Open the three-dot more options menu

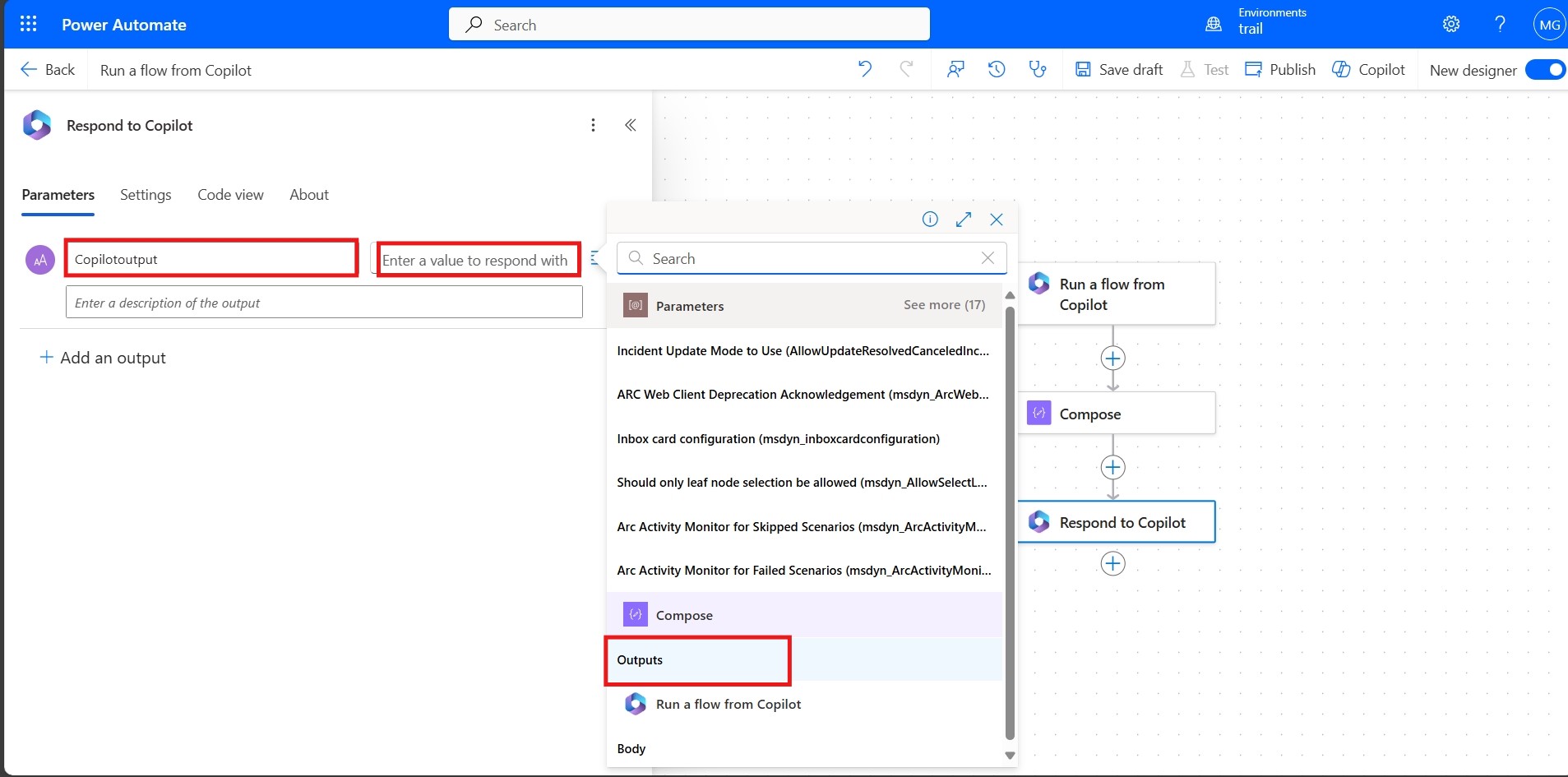(593, 125)
